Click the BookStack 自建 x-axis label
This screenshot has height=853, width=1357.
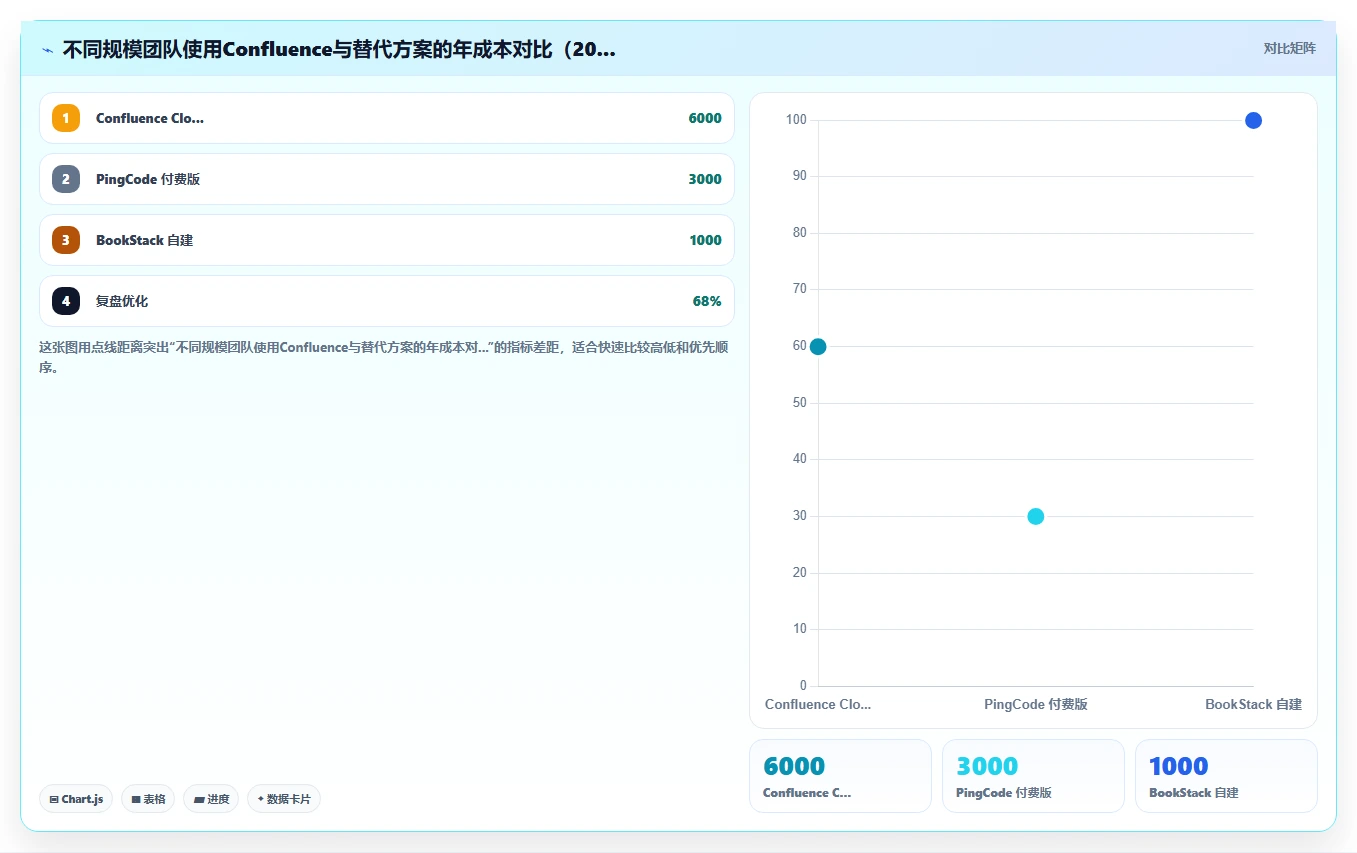click(x=1253, y=704)
